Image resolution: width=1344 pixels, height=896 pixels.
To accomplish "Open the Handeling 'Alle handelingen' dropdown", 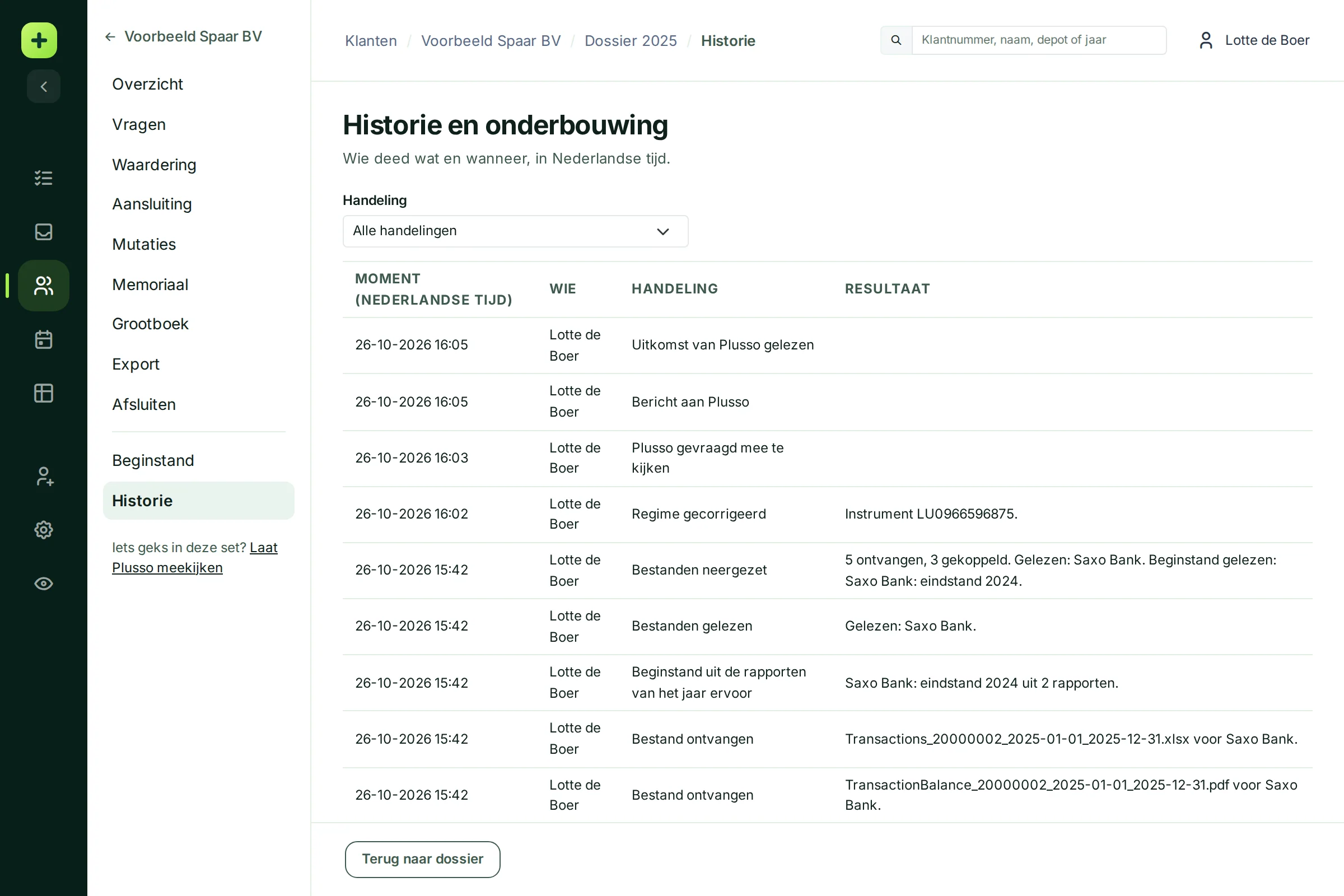I will (515, 231).
